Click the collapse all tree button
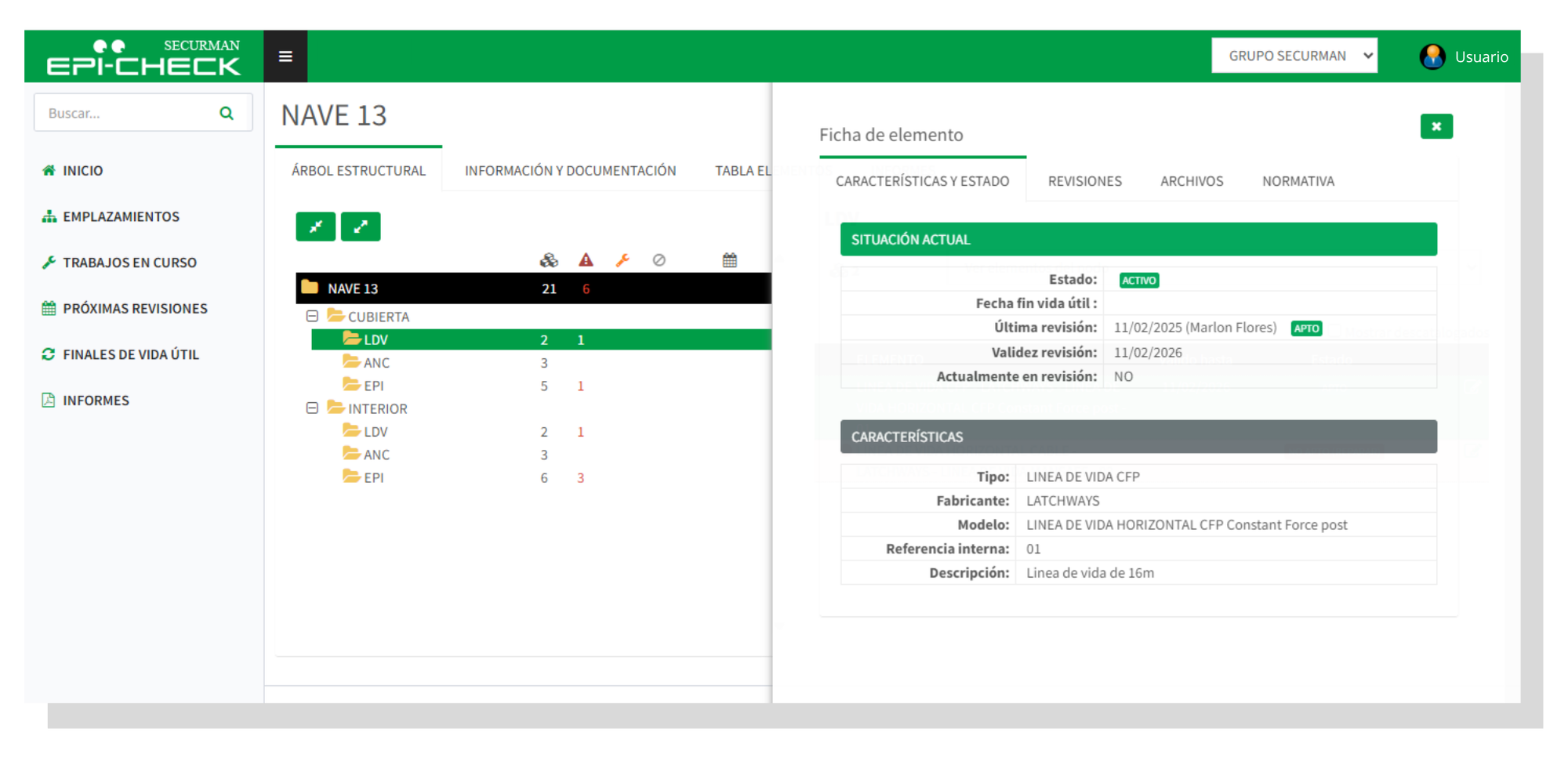 coord(315,227)
